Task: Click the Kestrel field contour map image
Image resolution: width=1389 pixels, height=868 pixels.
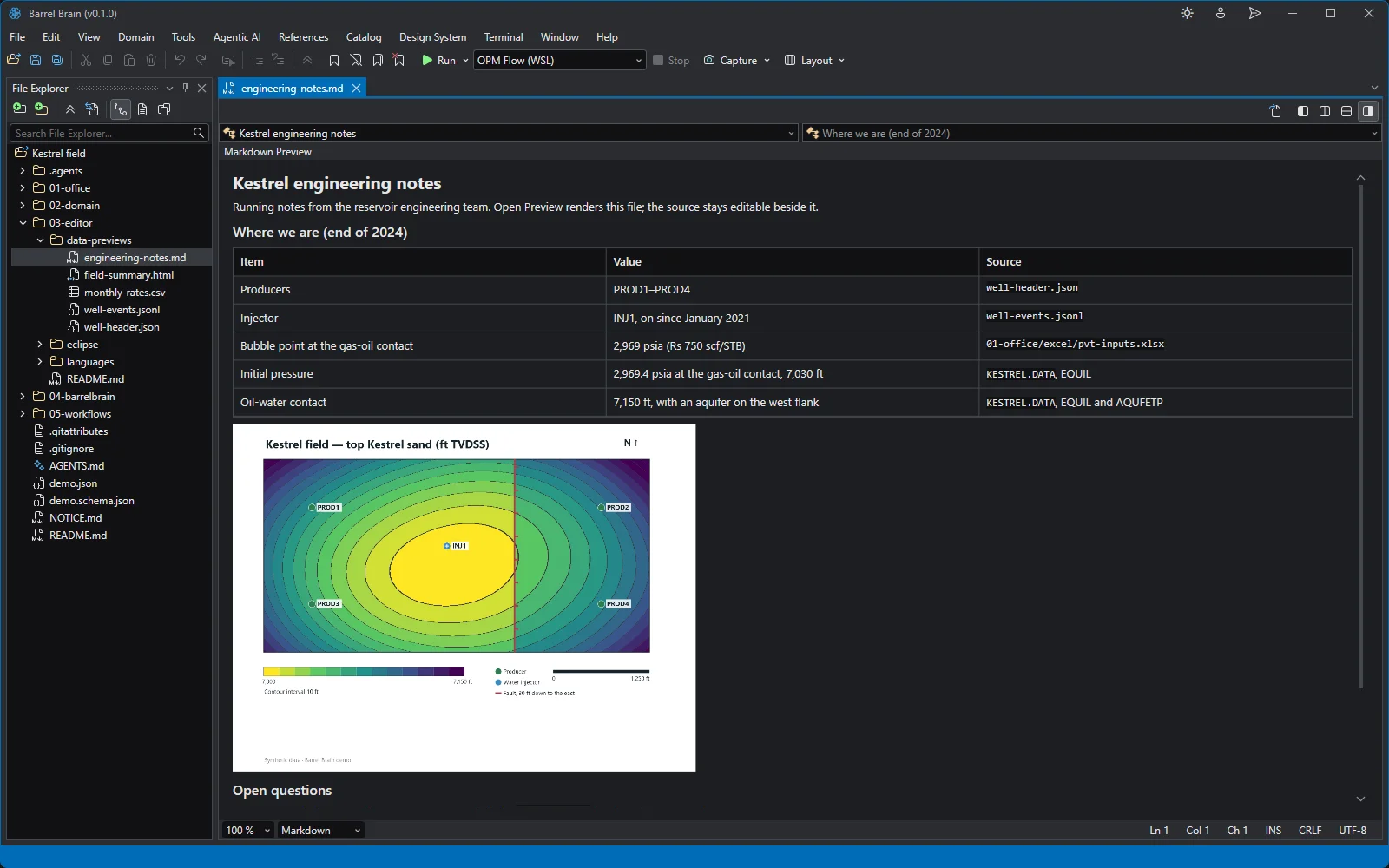Action: click(x=464, y=598)
